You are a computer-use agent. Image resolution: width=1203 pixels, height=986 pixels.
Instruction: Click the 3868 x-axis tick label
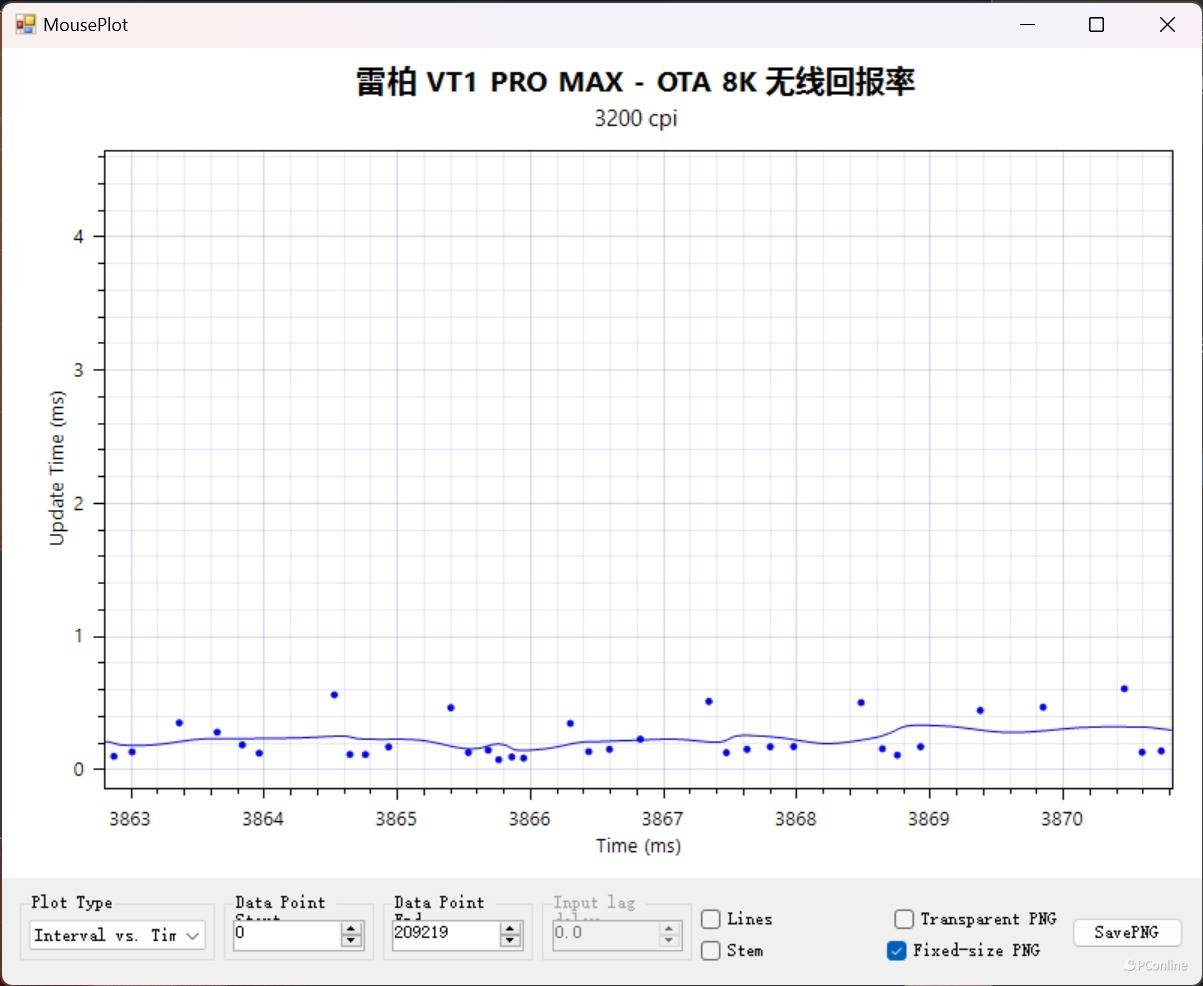point(796,819)
